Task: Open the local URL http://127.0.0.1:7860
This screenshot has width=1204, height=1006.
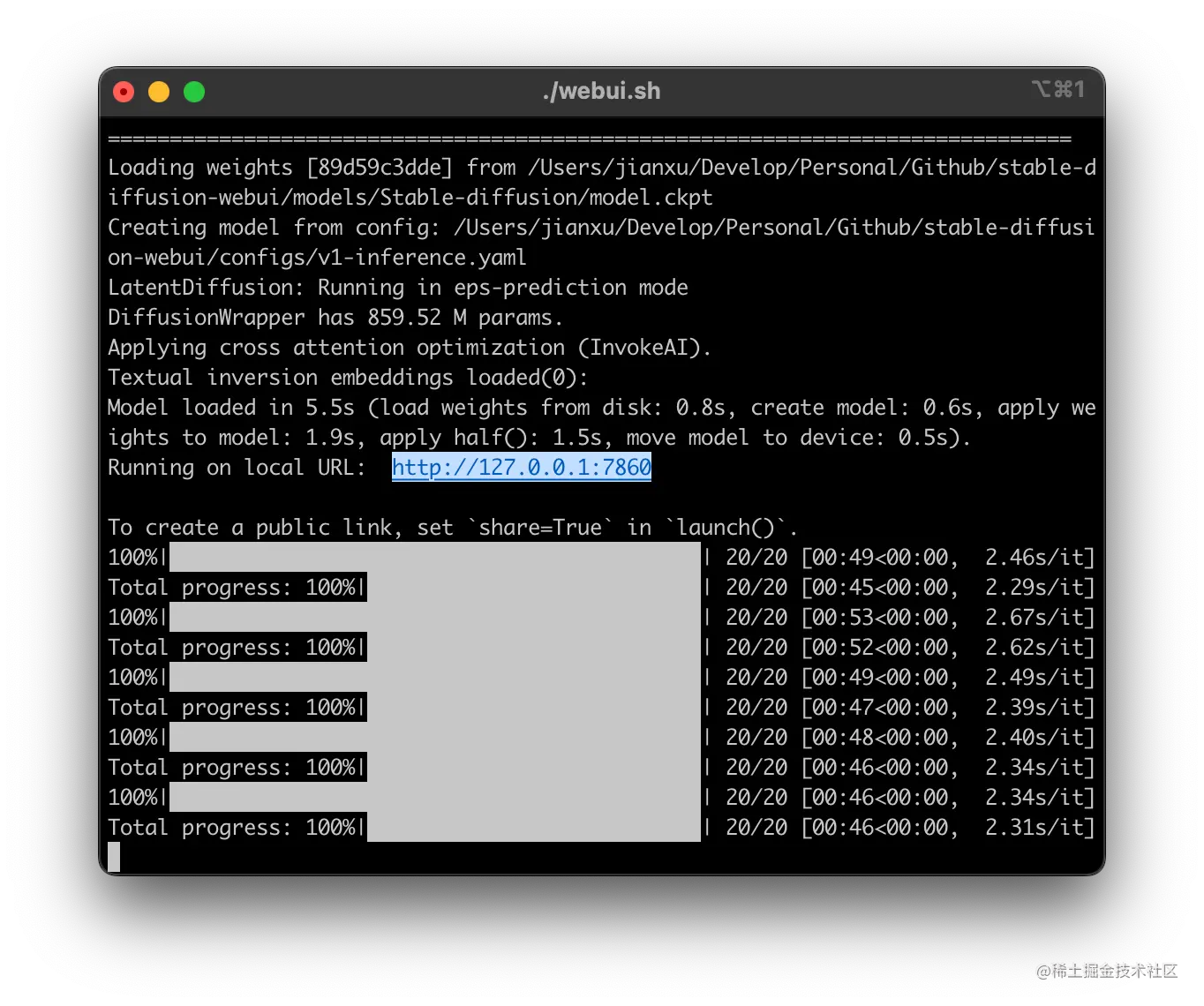Action: pyautogui.click(x=521, y=468)
